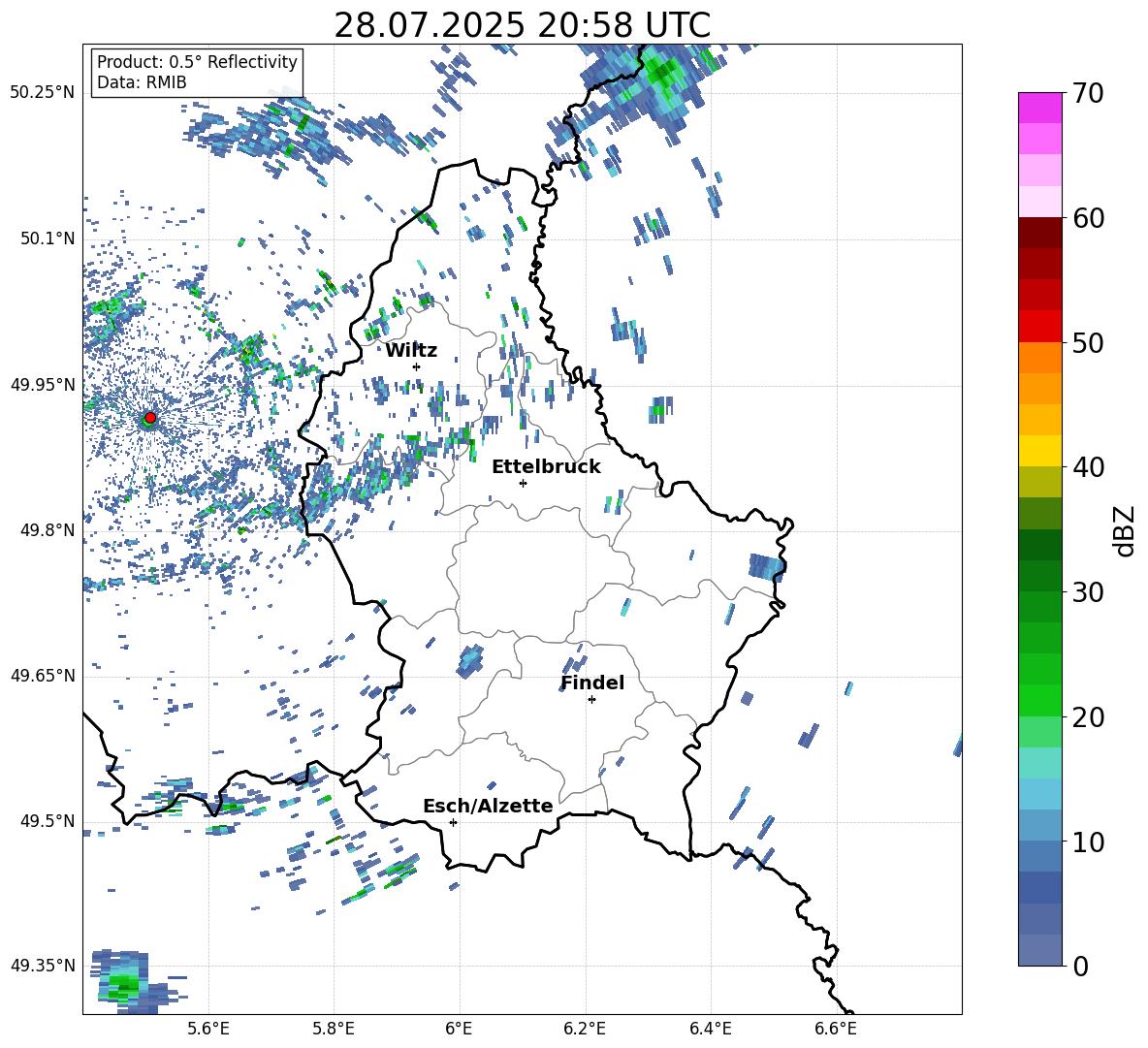Click the Esch/Alzette city label
The width and height of the screenshot is (1148, 1048).
(x=488, y=806)
